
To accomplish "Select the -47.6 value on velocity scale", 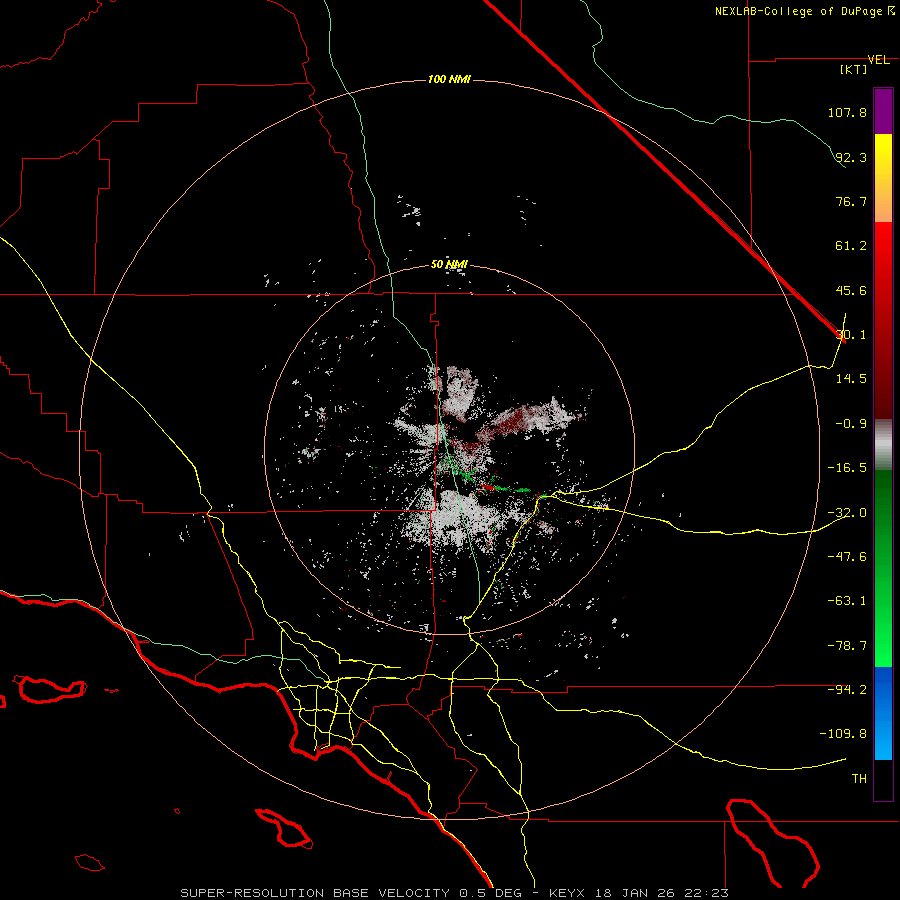I will point(847,557).
